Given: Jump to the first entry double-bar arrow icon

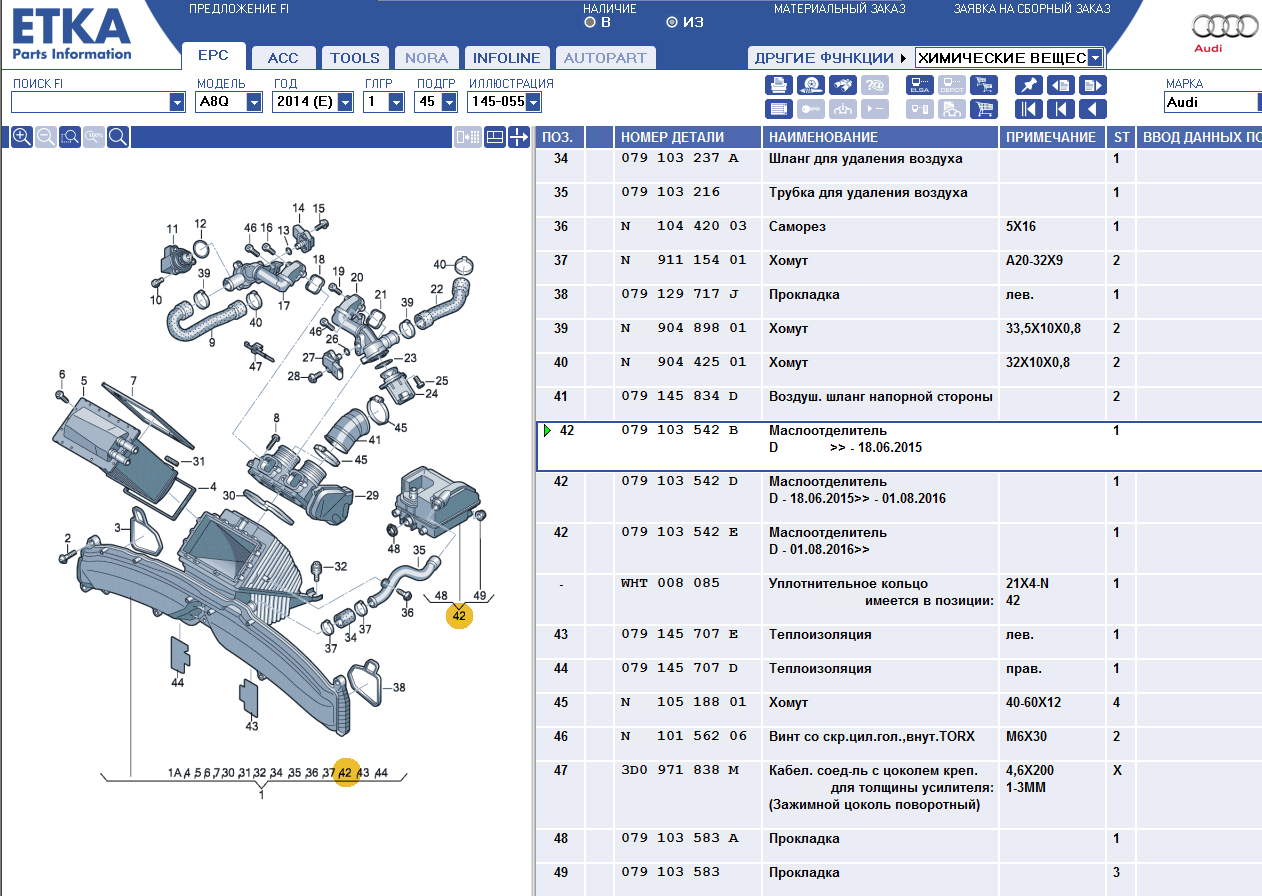Looking at the screenshot, I should [x=1029, y=109].
